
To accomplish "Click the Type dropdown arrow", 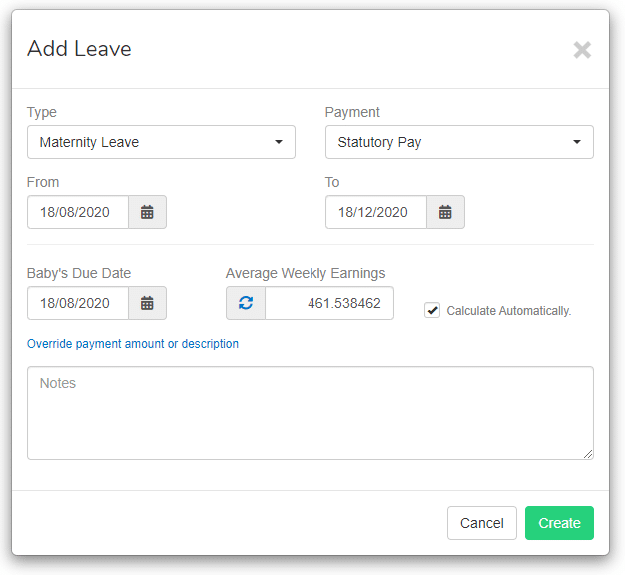I will (279, 142).
